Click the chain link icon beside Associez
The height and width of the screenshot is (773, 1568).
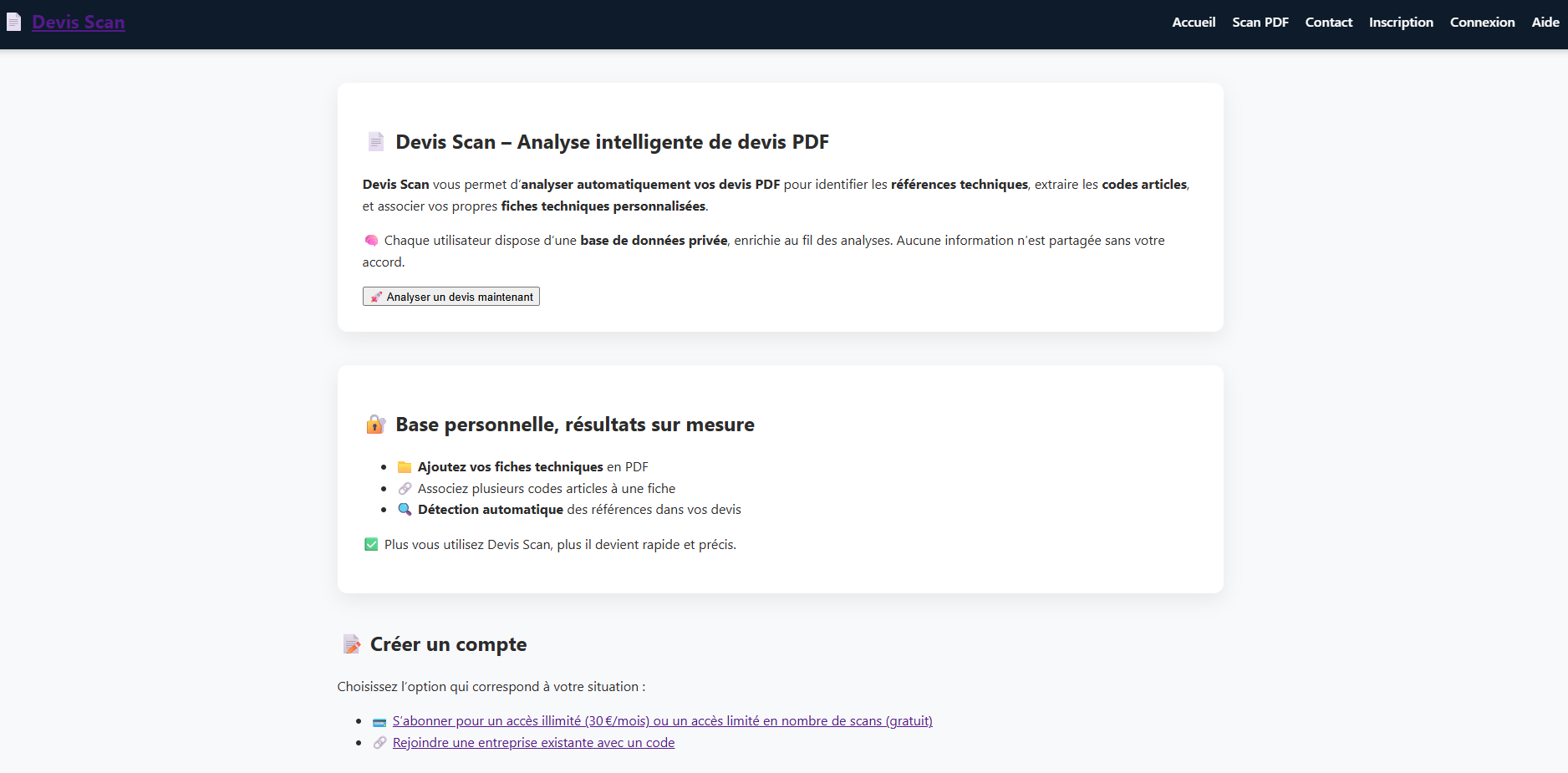[405, 489]
